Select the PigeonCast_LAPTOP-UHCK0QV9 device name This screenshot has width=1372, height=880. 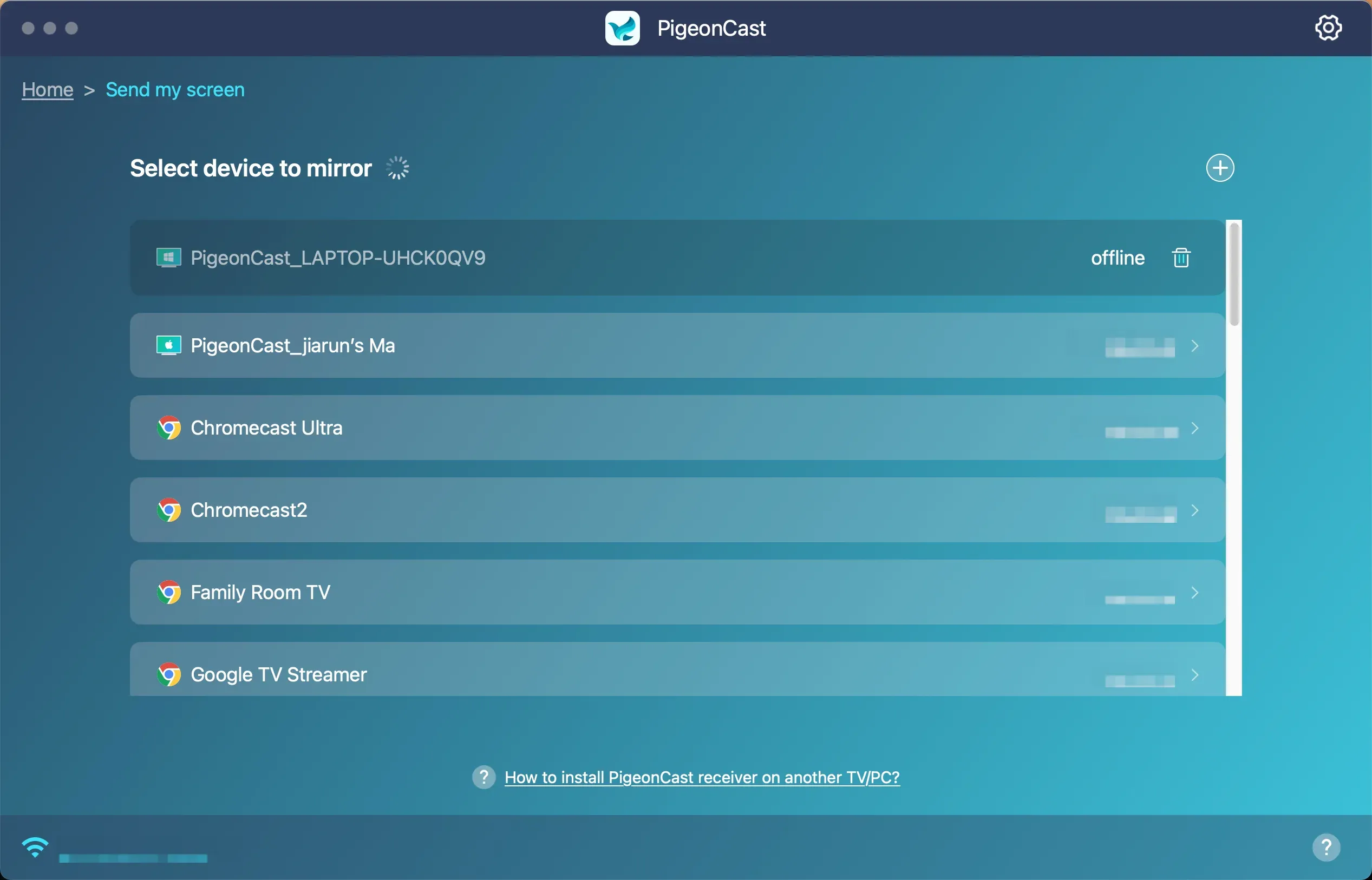pos(338,258)
